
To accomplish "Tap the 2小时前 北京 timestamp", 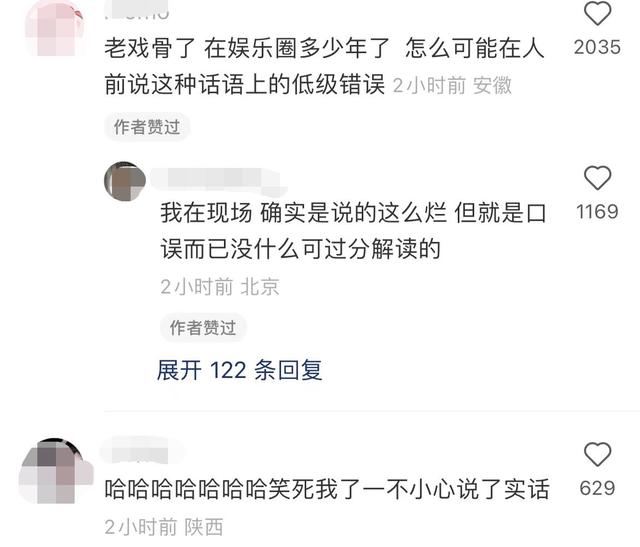I will (x=220, y=287).
